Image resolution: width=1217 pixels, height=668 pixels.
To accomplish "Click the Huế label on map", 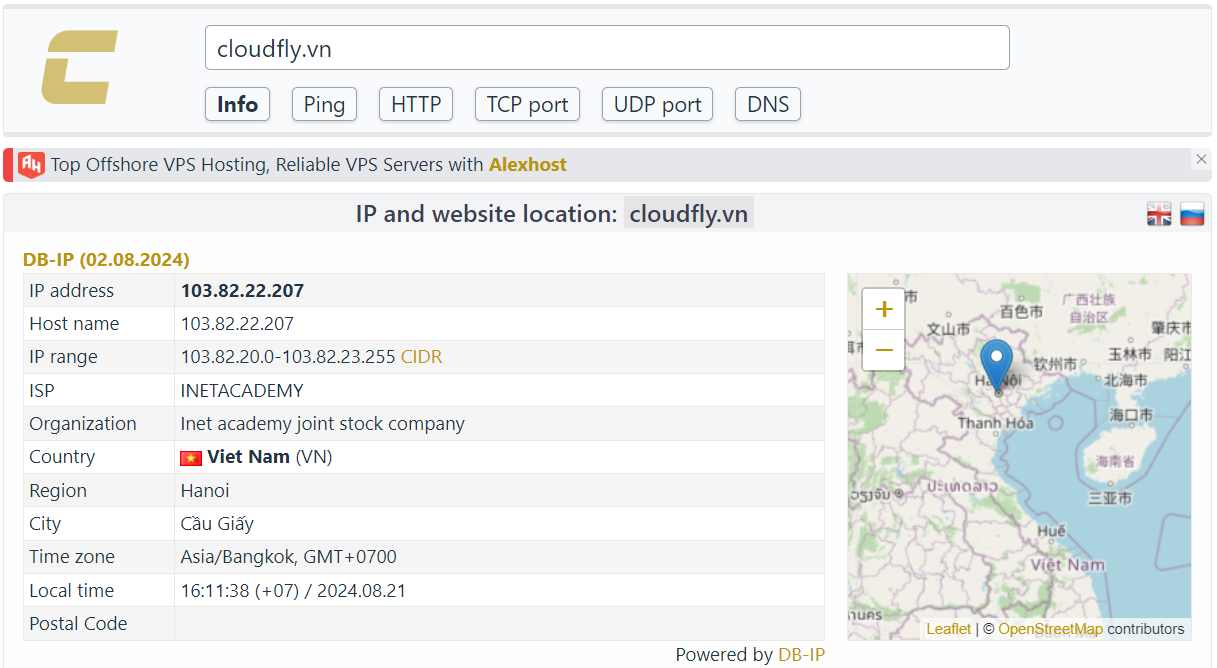I will point(1051,530).
